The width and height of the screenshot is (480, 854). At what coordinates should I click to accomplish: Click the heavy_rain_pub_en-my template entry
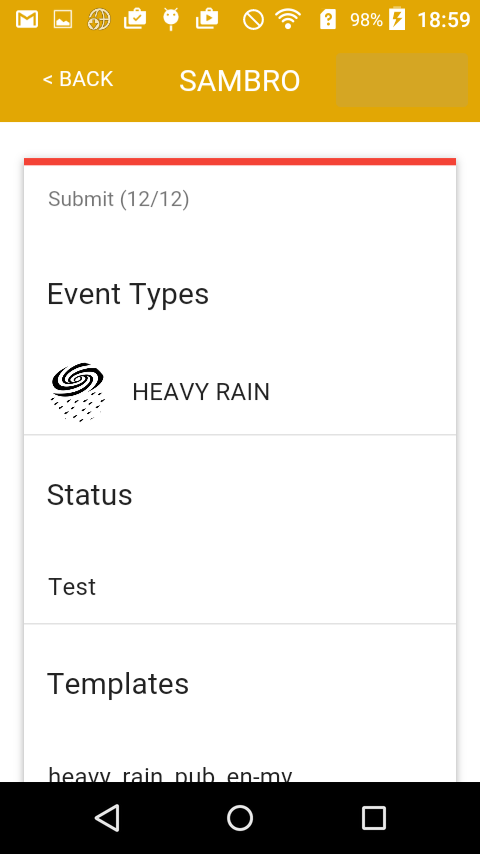tap(170, 773)
